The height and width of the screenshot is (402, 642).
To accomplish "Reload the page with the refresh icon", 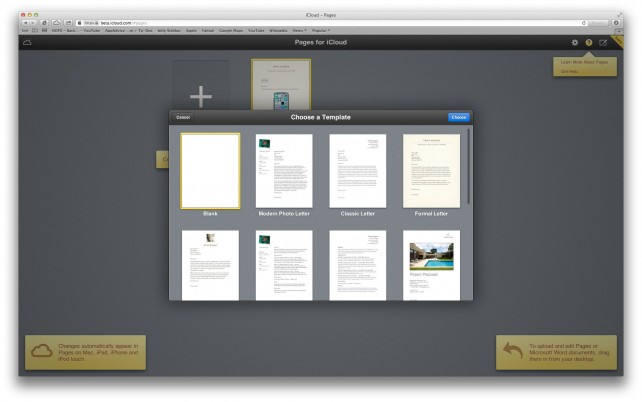I will click(584, 23).
